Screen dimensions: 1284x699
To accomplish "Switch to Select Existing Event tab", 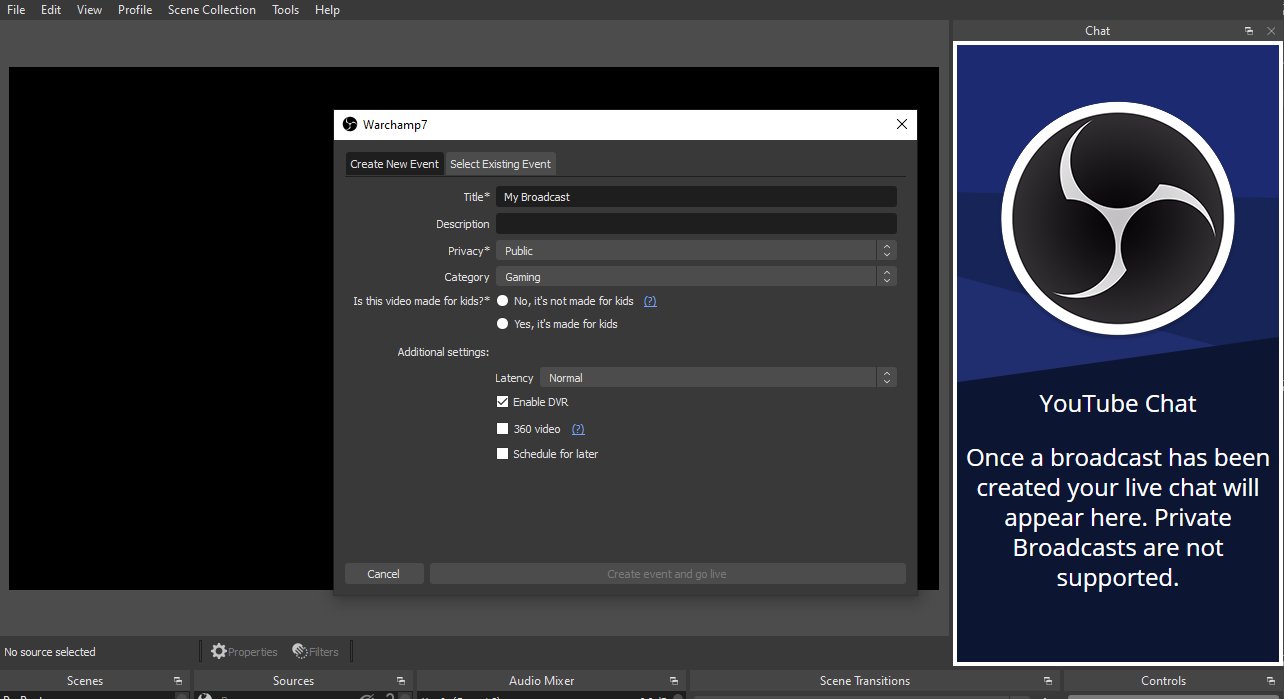I will (x=500, y=164).
